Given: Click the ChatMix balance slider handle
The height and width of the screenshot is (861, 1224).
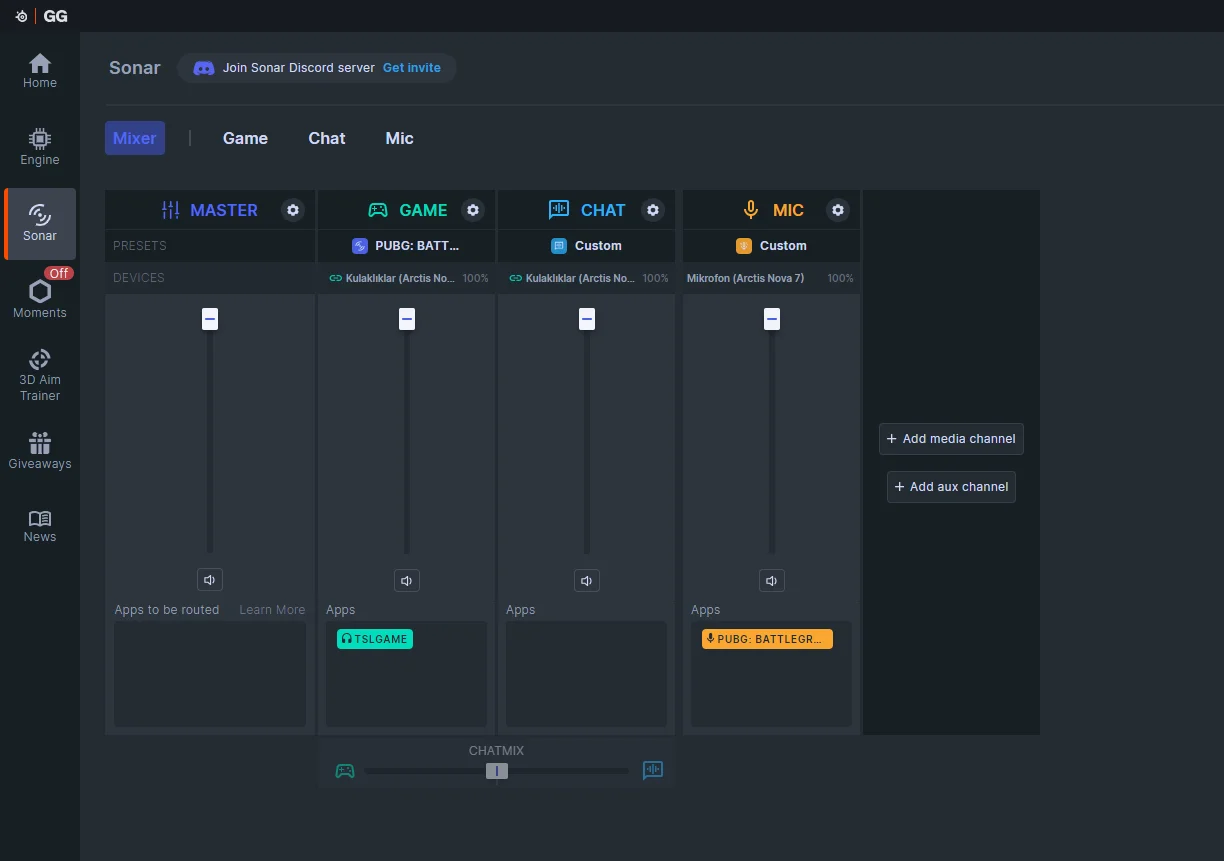Looking at the screenshot, I should [x=497, y=771].
